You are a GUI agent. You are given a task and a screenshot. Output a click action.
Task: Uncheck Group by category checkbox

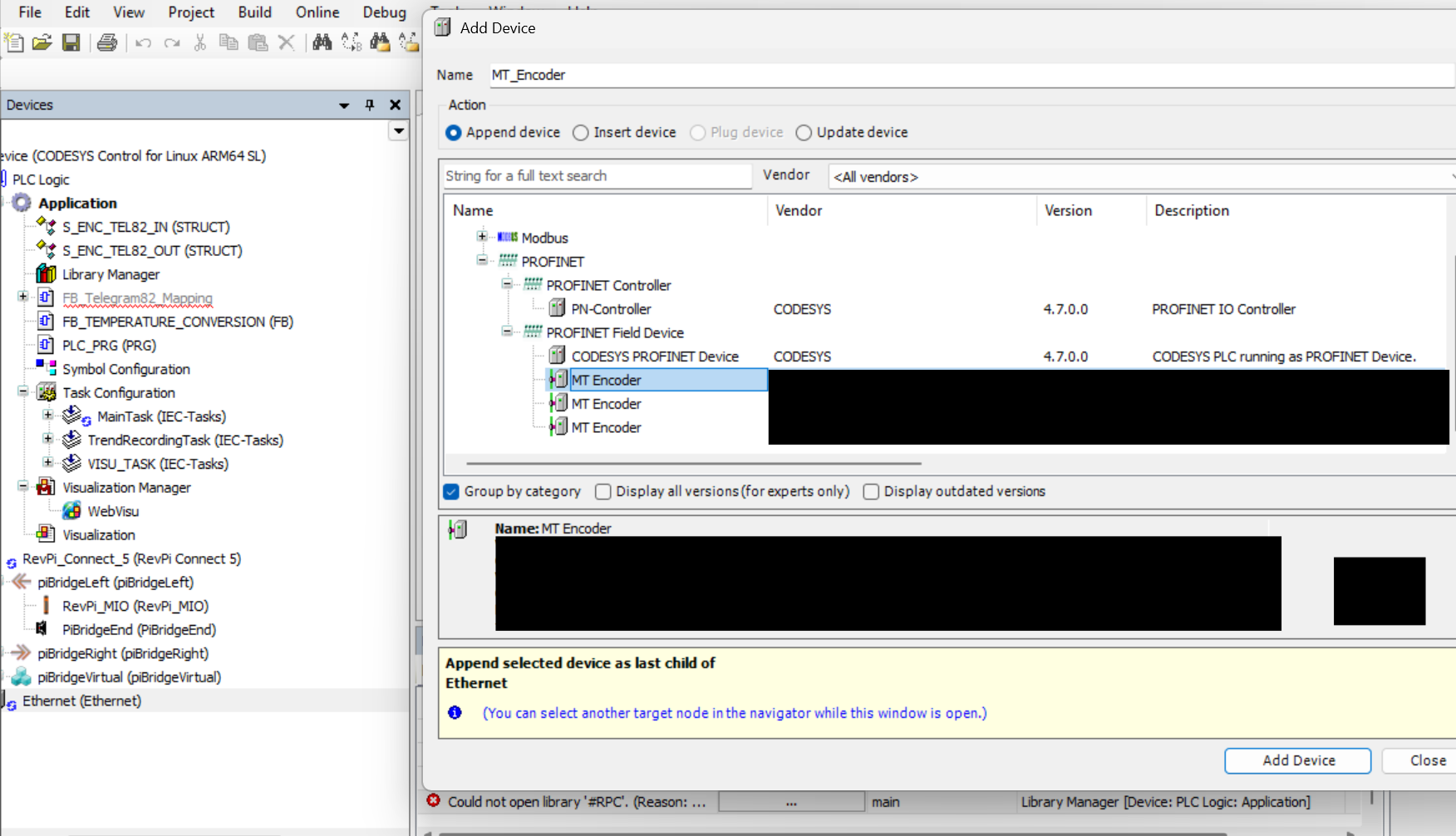[x=451, y=492]
